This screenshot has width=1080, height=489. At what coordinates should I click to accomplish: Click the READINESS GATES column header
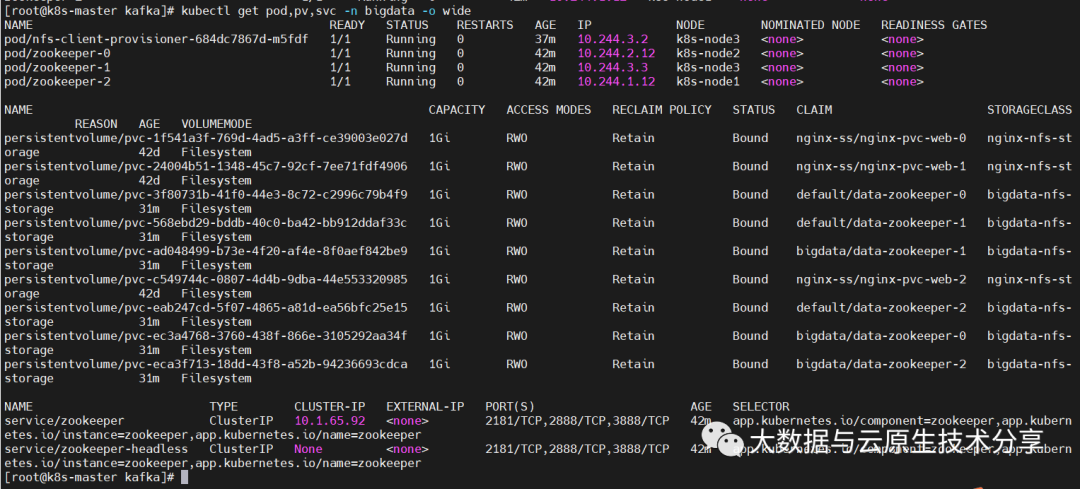pyautogui.click(x=934, y=25)
